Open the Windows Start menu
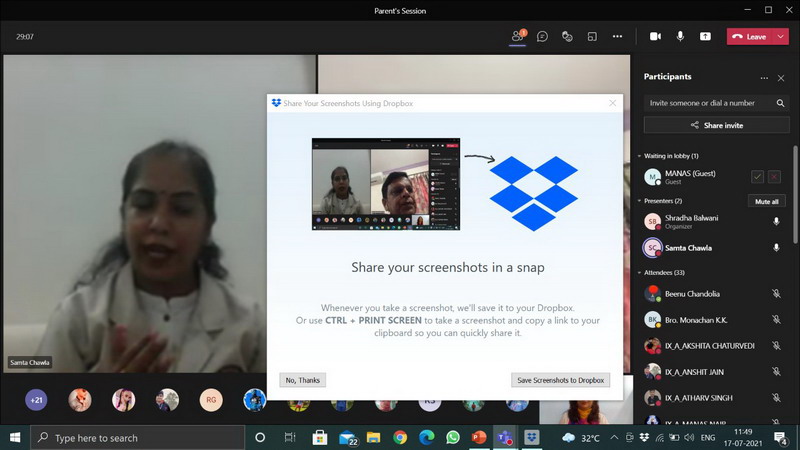800x450 pixels. click(15, 437)
